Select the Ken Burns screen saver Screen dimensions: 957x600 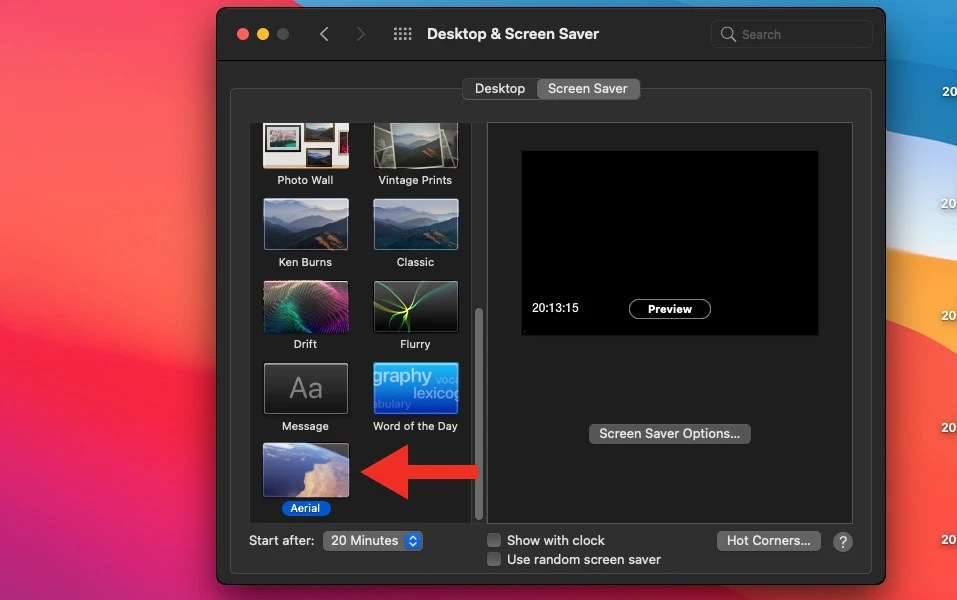coord(305,224)
